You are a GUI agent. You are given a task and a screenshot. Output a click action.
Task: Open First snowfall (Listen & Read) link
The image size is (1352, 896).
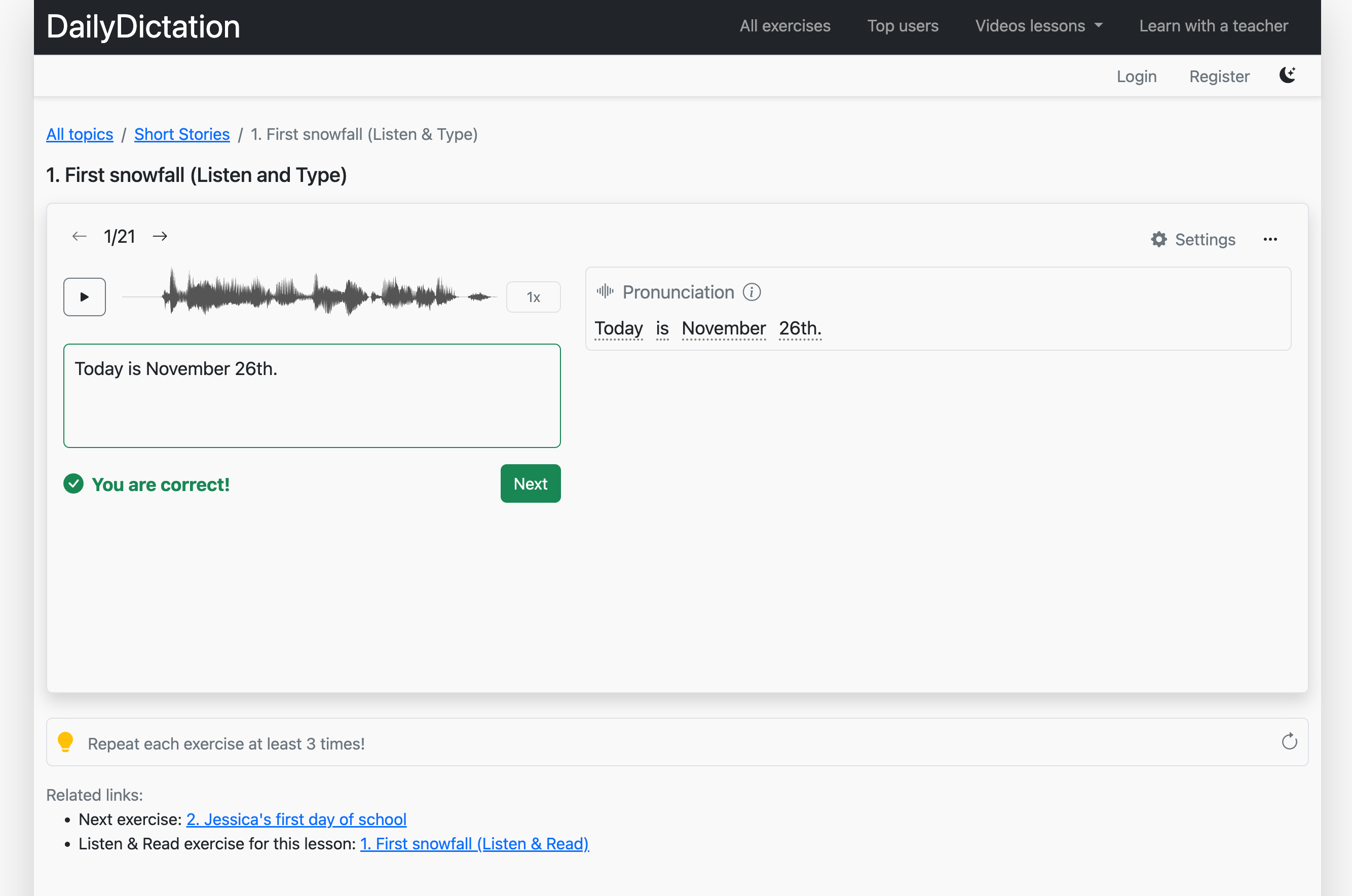[x=474, y=843]
